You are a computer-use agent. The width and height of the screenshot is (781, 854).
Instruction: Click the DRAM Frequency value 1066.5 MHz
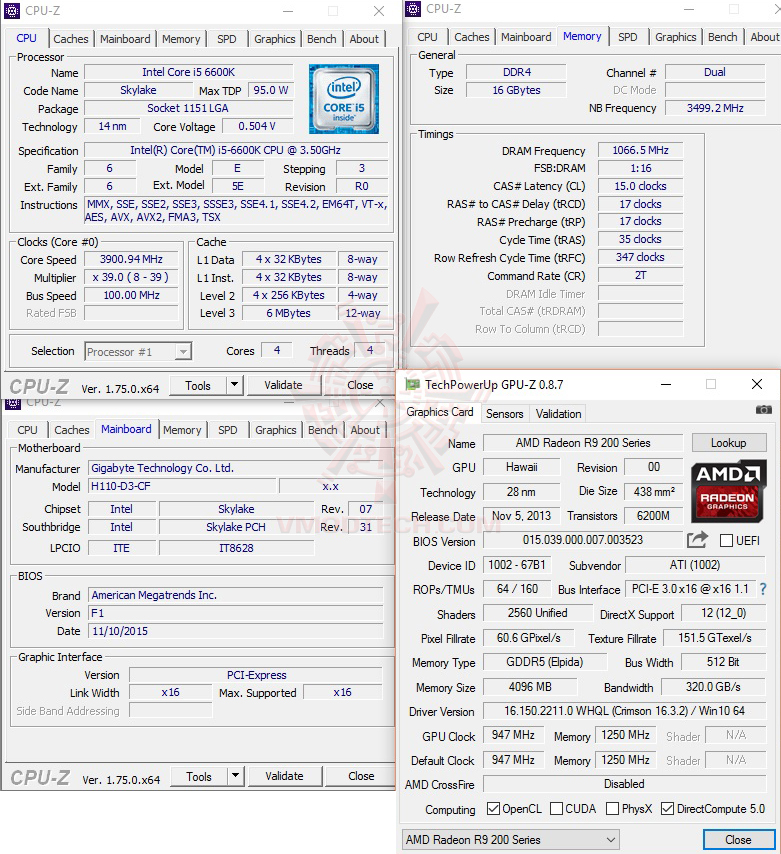[640, 150]
